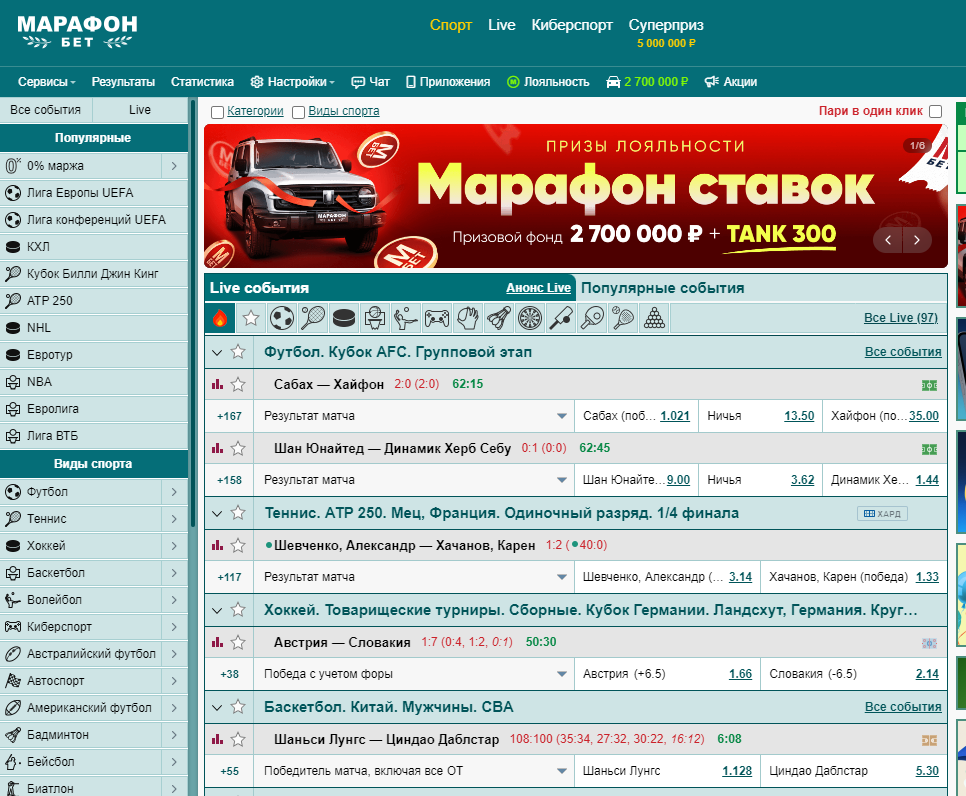Expand the 0% маржа sidebar arrow
The height and width of the screenshot is (796, 966).
tap(174, 166)
